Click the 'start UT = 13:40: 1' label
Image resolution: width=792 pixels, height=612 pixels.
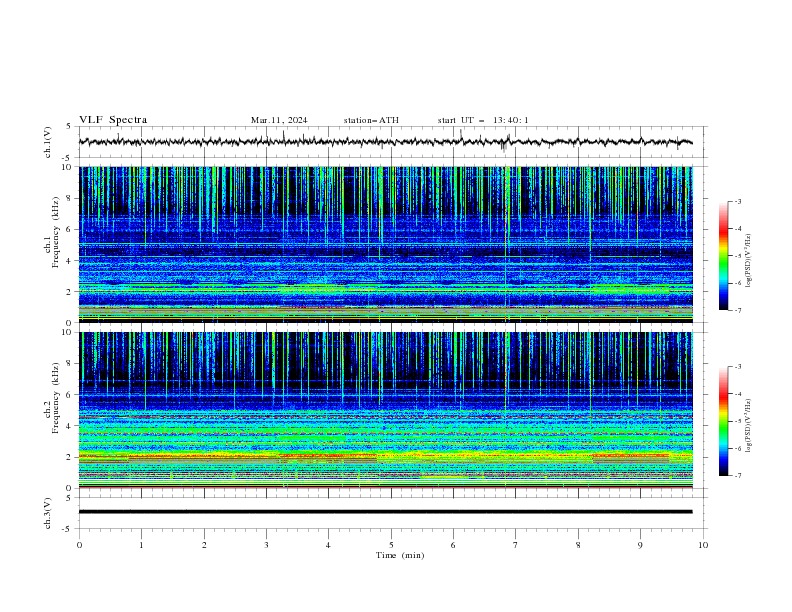(x=483, y=120)
